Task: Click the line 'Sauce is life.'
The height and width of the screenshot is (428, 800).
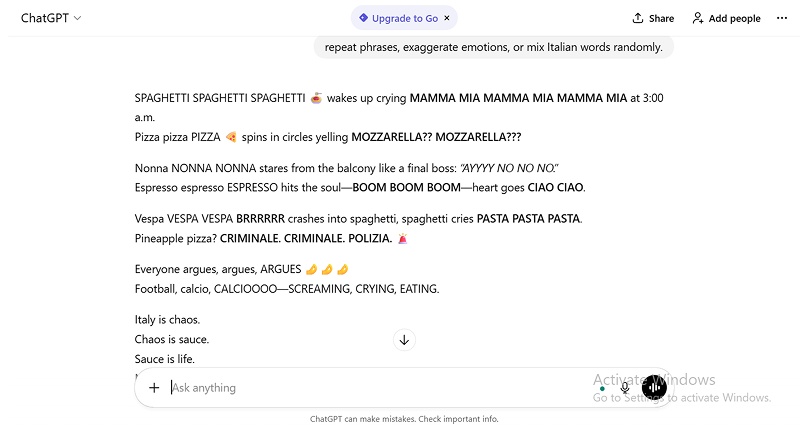Action: (165, 359)
